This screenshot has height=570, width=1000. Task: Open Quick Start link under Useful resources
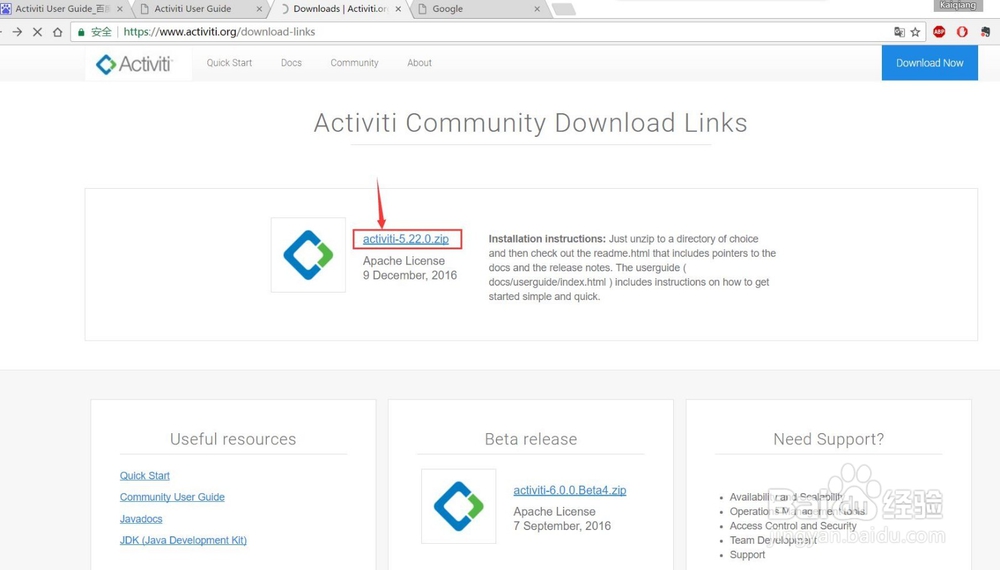click(145, 476)
